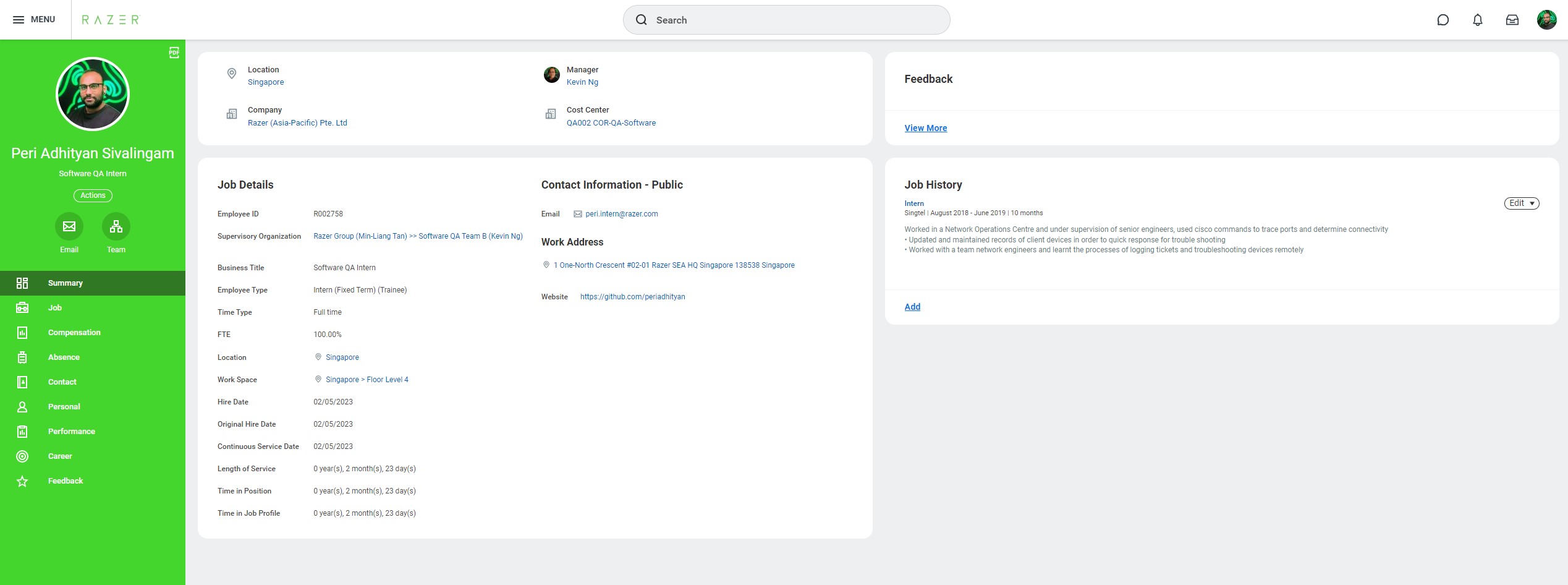Open the Edit dropdown in Job History
The width and height of the screenshot is (1568, 585).
(1522, 203)
